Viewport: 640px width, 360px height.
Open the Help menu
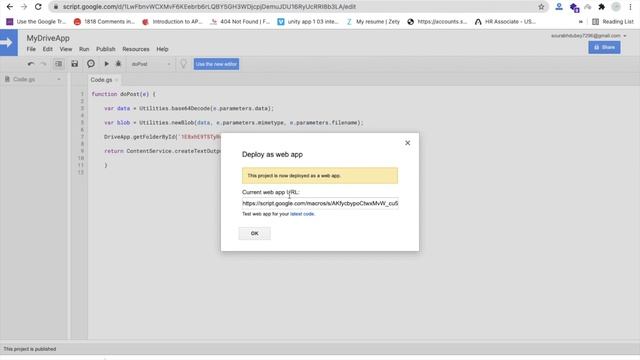162,49
